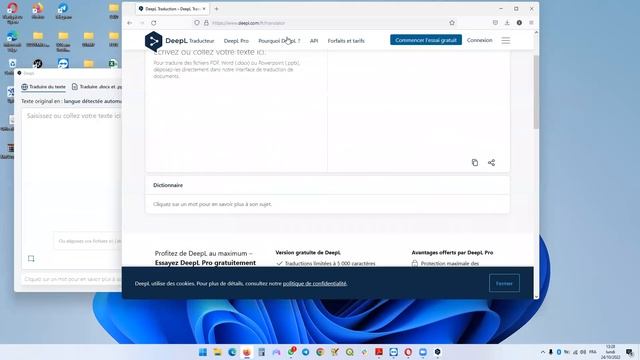Click the Firefox icon in the taskbar

tap(247, 352)
